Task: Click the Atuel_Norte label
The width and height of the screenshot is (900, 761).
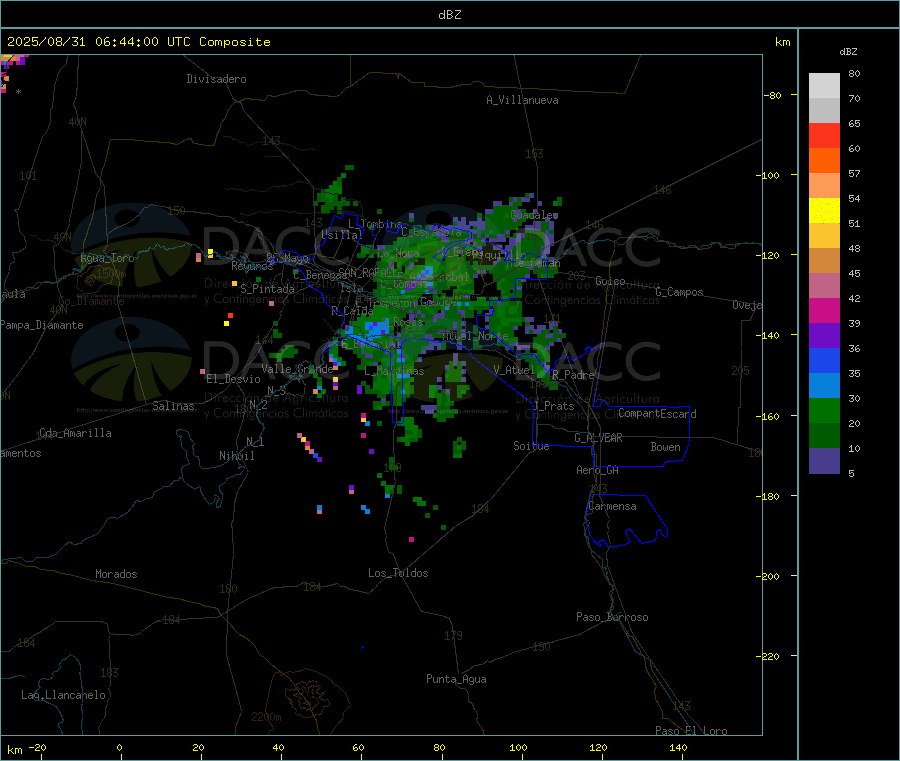Action: (475, 336)
